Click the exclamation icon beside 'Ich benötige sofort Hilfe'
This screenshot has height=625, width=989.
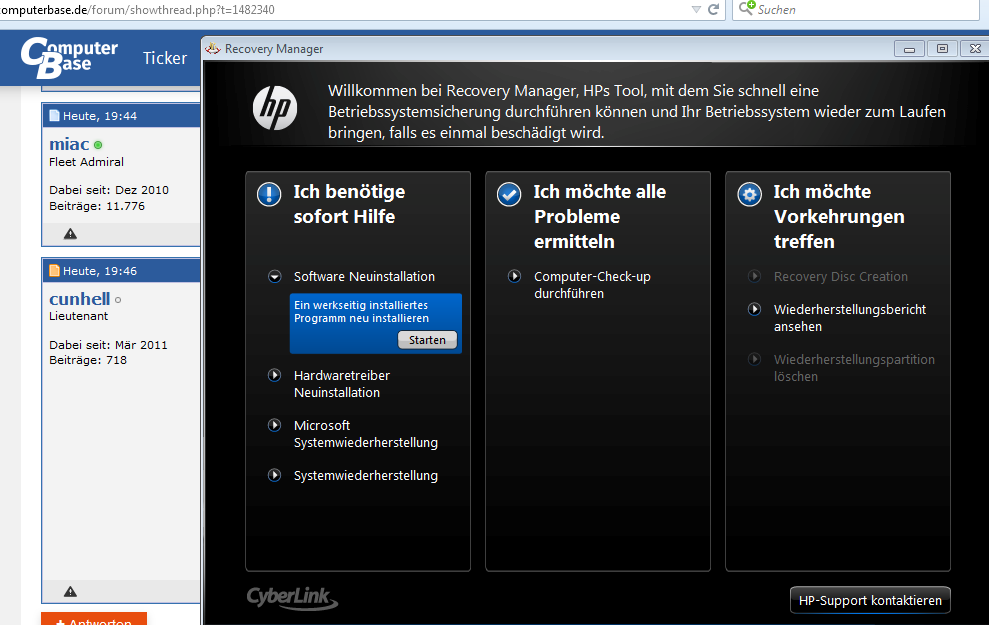coord(269,194)
